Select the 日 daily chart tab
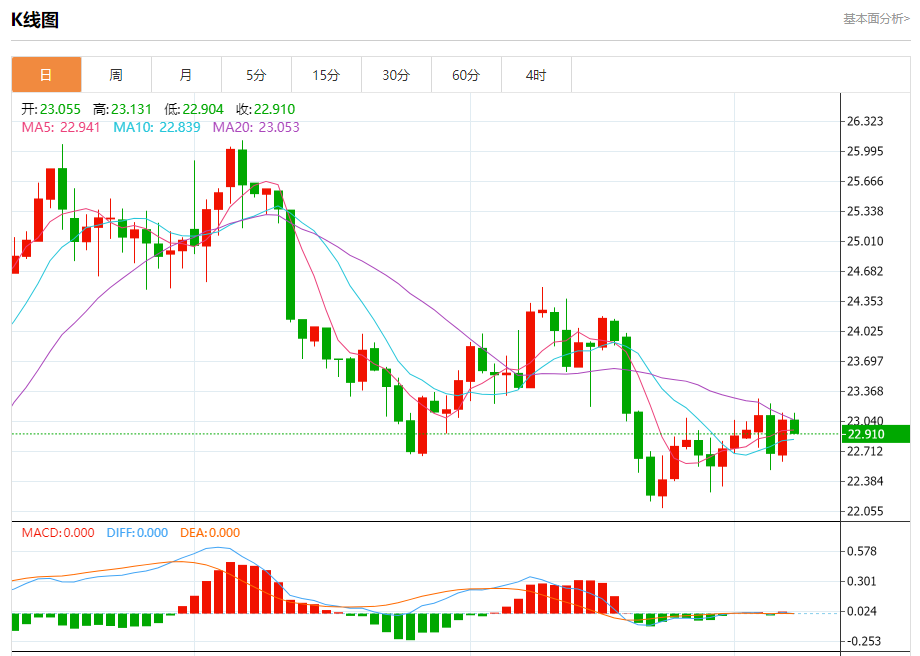Screen dimensions: 920x656 click(x=46, y=75)
